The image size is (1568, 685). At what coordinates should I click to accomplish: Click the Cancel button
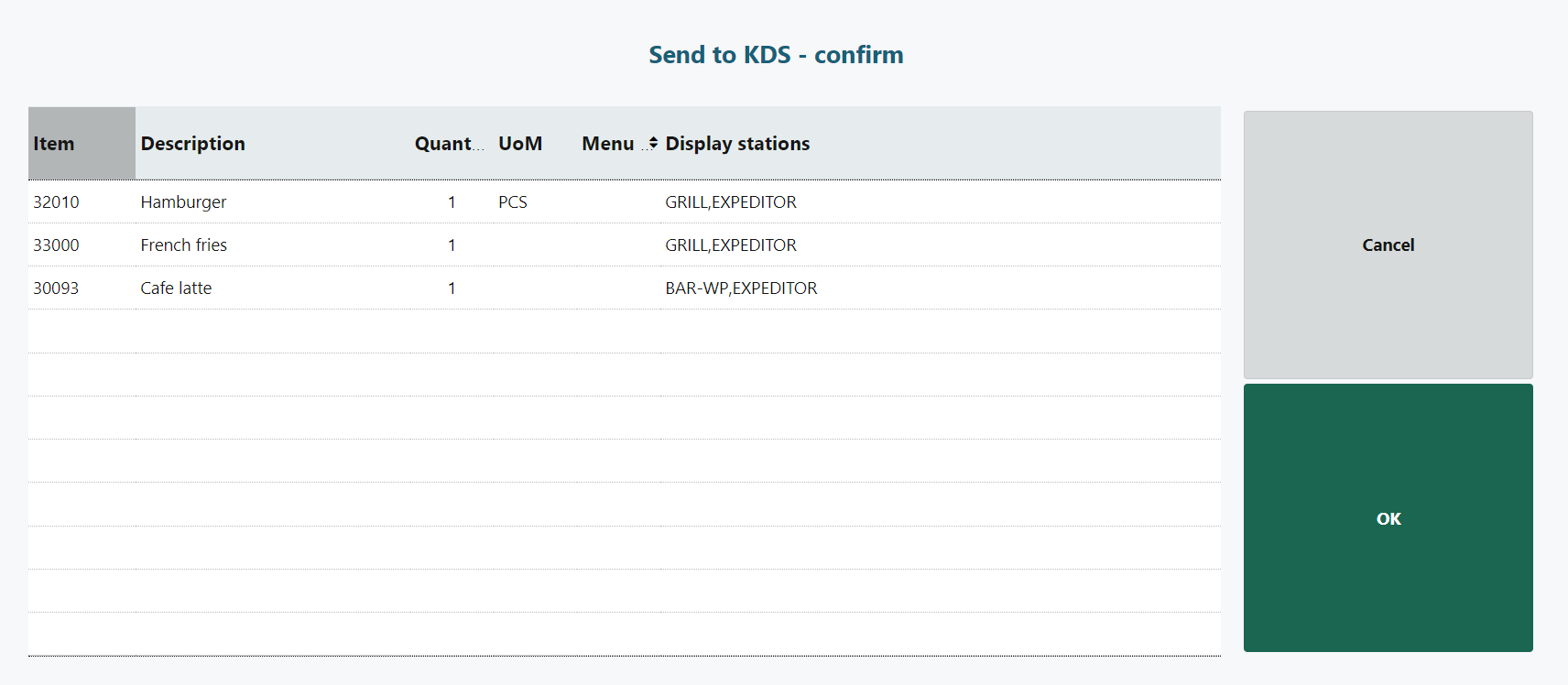point(1388,245)
